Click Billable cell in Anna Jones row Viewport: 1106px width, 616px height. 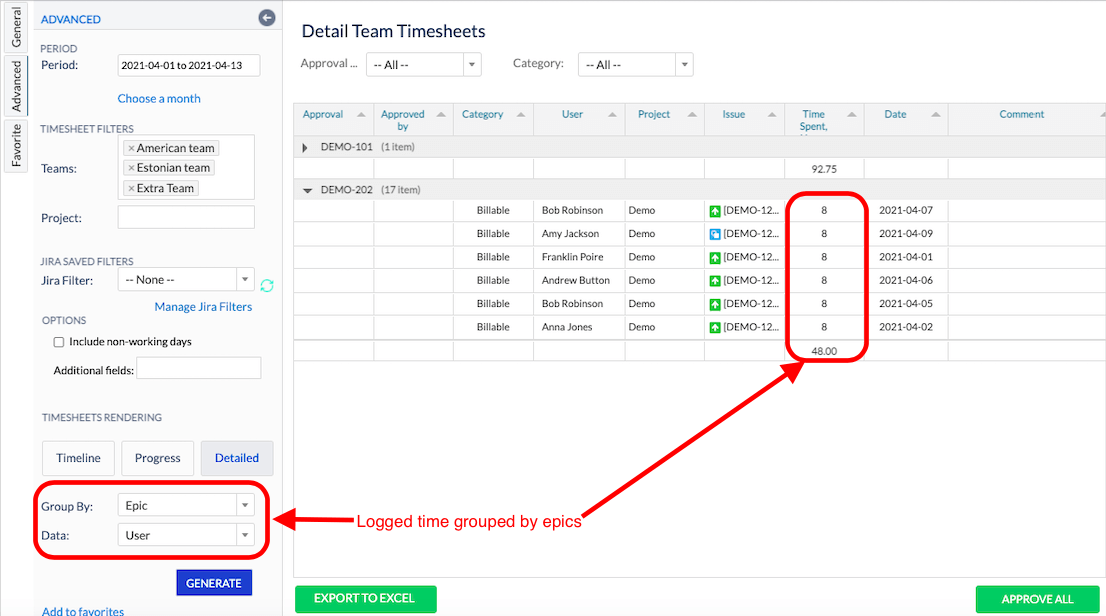click(493, 327)
